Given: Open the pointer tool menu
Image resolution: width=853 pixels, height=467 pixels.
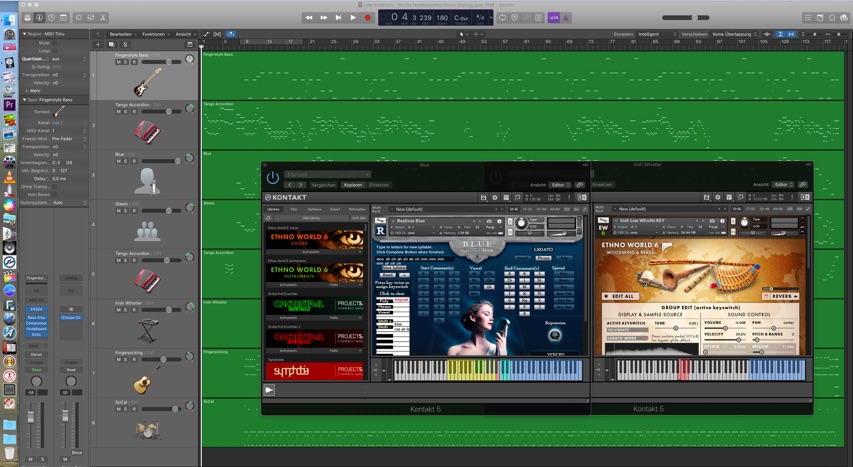Looking at the screenshot, I should (462, 34).
